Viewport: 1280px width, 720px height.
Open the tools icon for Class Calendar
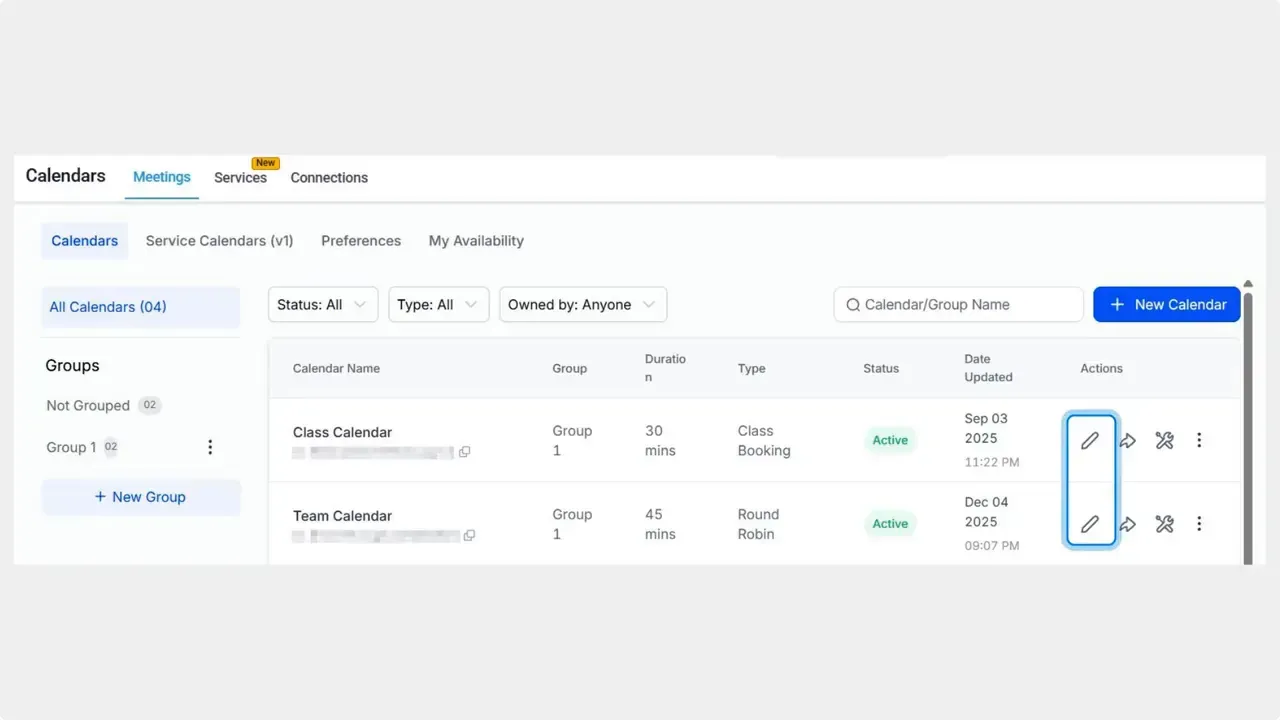click(x=1164, y=441)
